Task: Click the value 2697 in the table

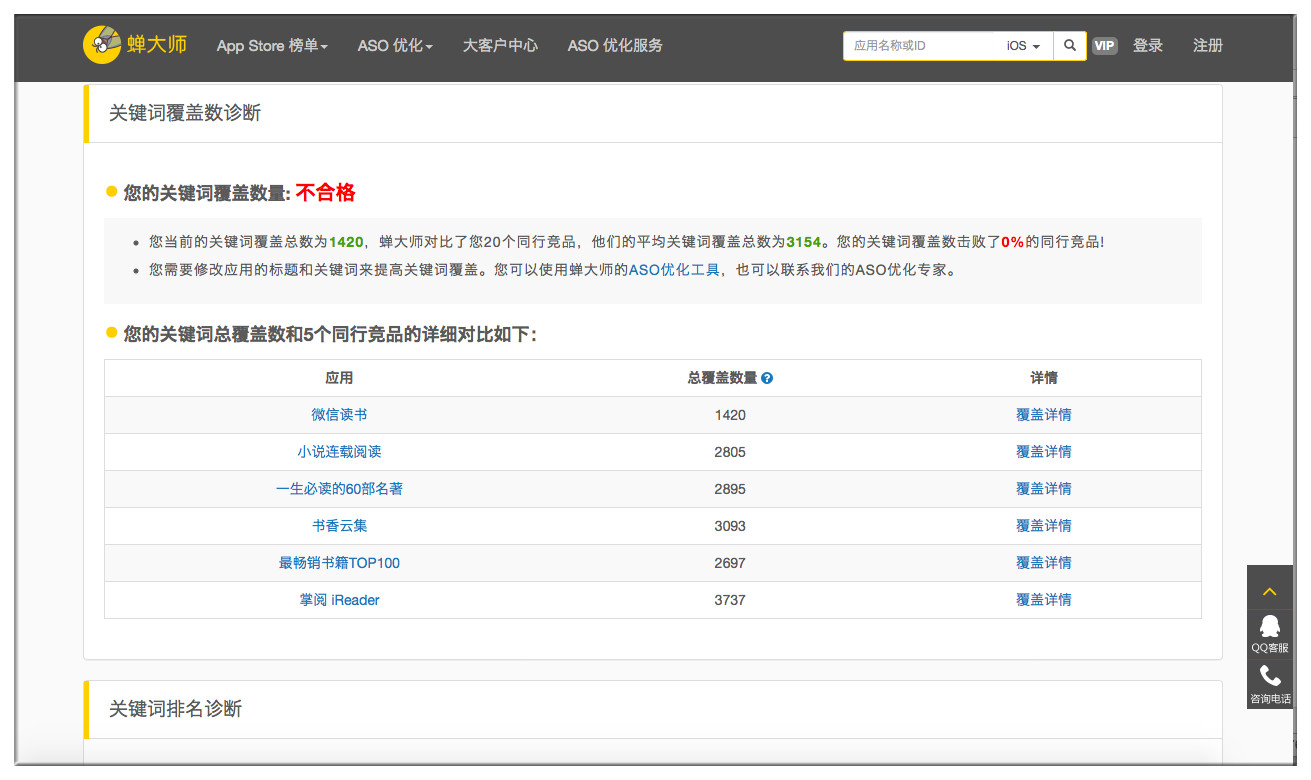Action: (730, 563)
